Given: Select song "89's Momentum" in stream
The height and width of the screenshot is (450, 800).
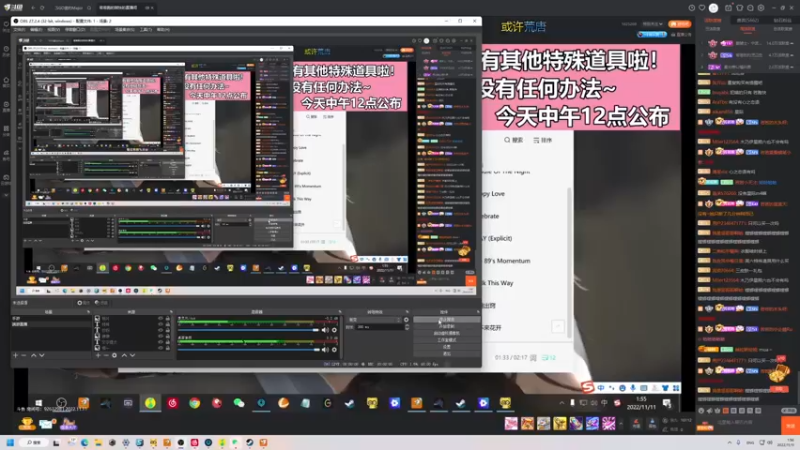Looking at the screenshot, I should pos(507,261).
